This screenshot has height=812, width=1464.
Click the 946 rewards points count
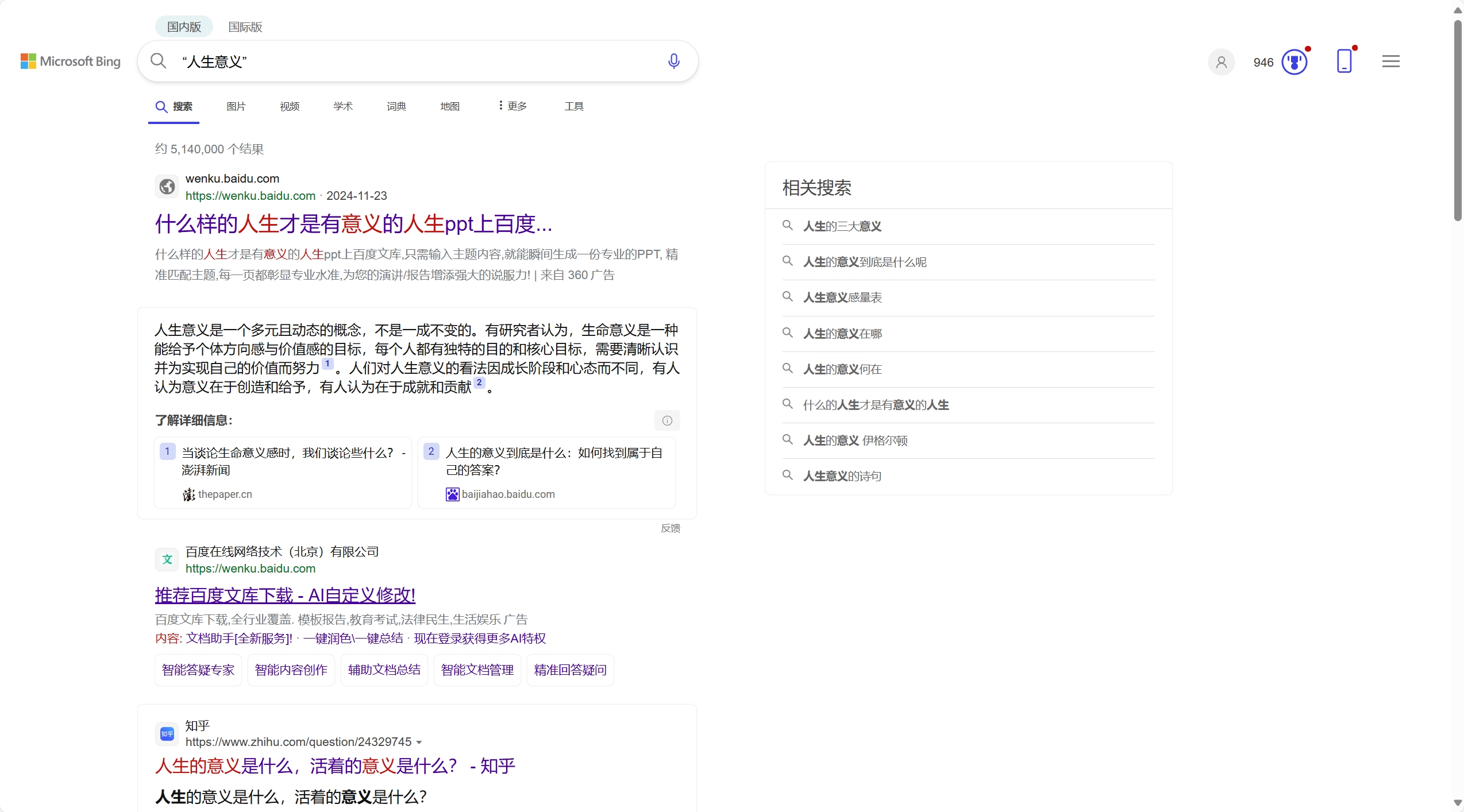1263,63
